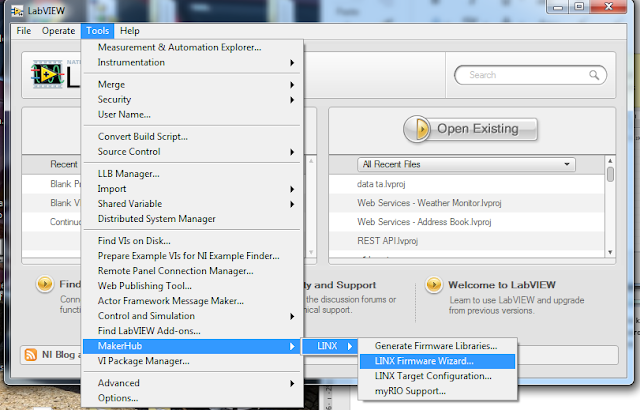
Task: Click the recent files scrollbar thumb
Action: coord(610,174)
